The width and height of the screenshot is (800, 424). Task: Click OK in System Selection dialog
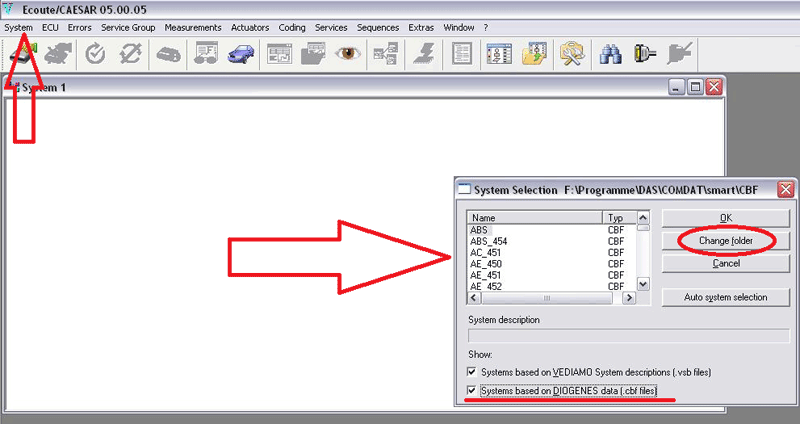tap(726, 218)
